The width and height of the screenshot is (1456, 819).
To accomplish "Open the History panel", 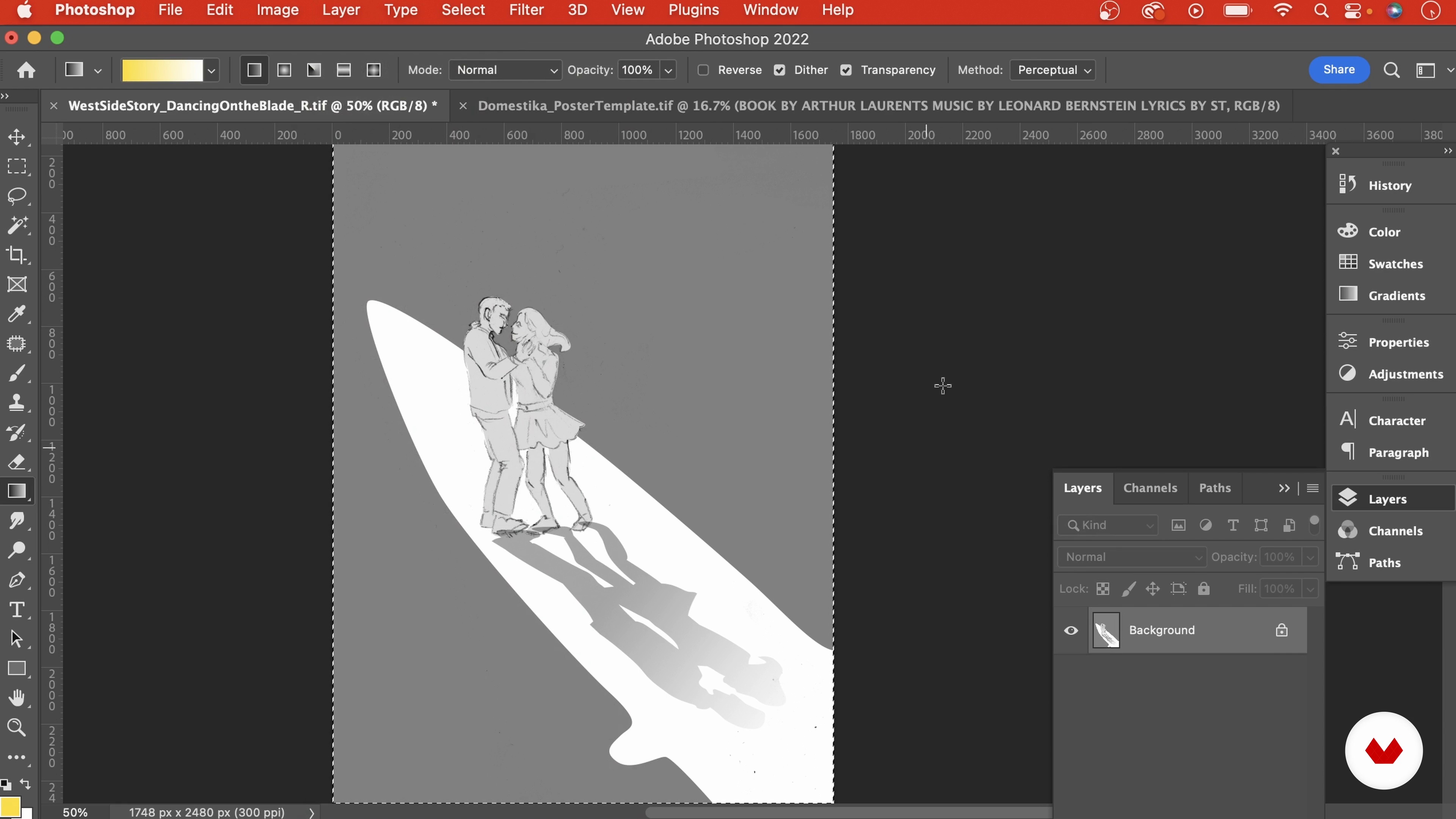I will [1390, 185].
